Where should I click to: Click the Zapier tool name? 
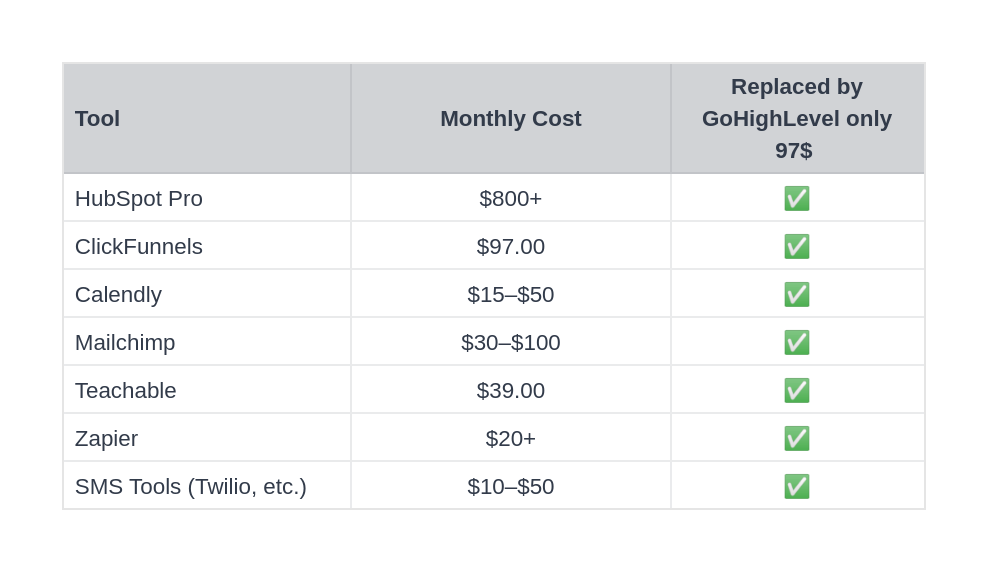[106, 438]
